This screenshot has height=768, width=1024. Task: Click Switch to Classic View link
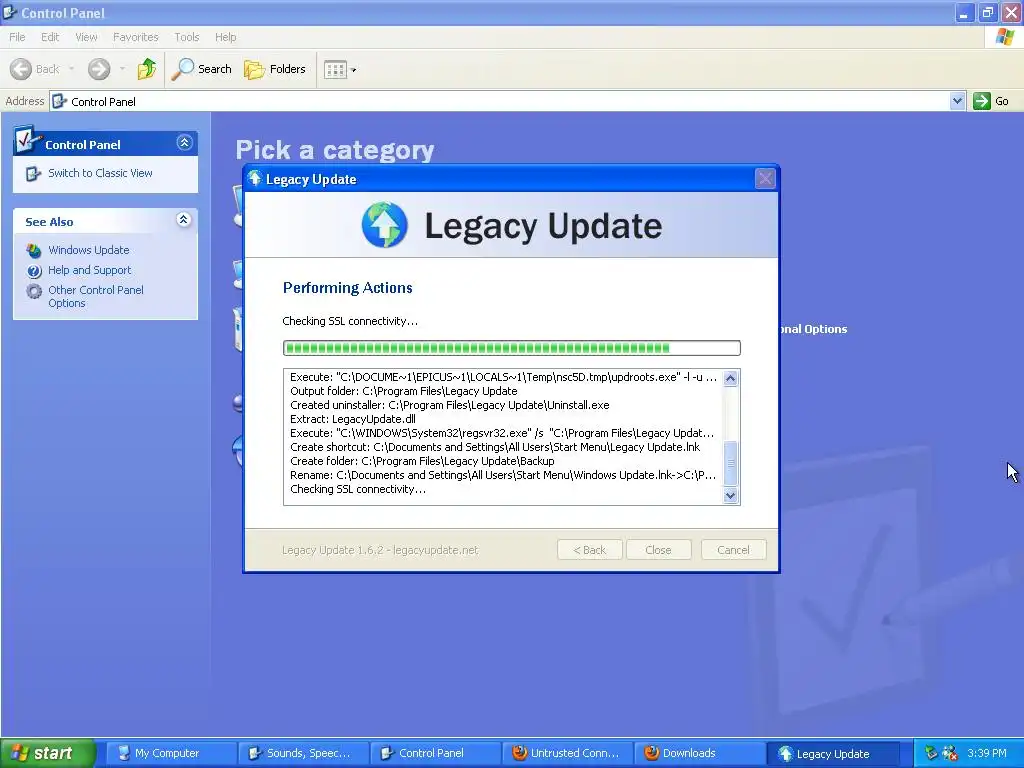coord(100,173)
